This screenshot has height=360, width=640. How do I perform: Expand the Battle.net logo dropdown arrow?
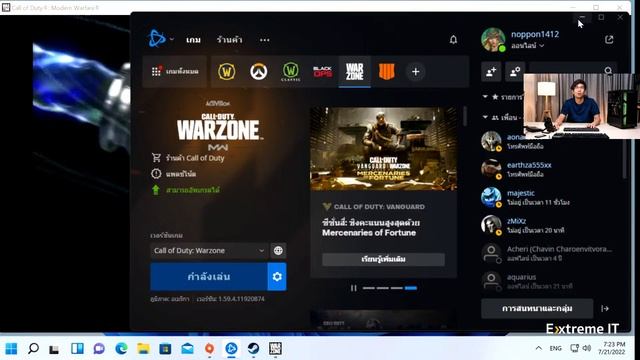click(172, 39)
